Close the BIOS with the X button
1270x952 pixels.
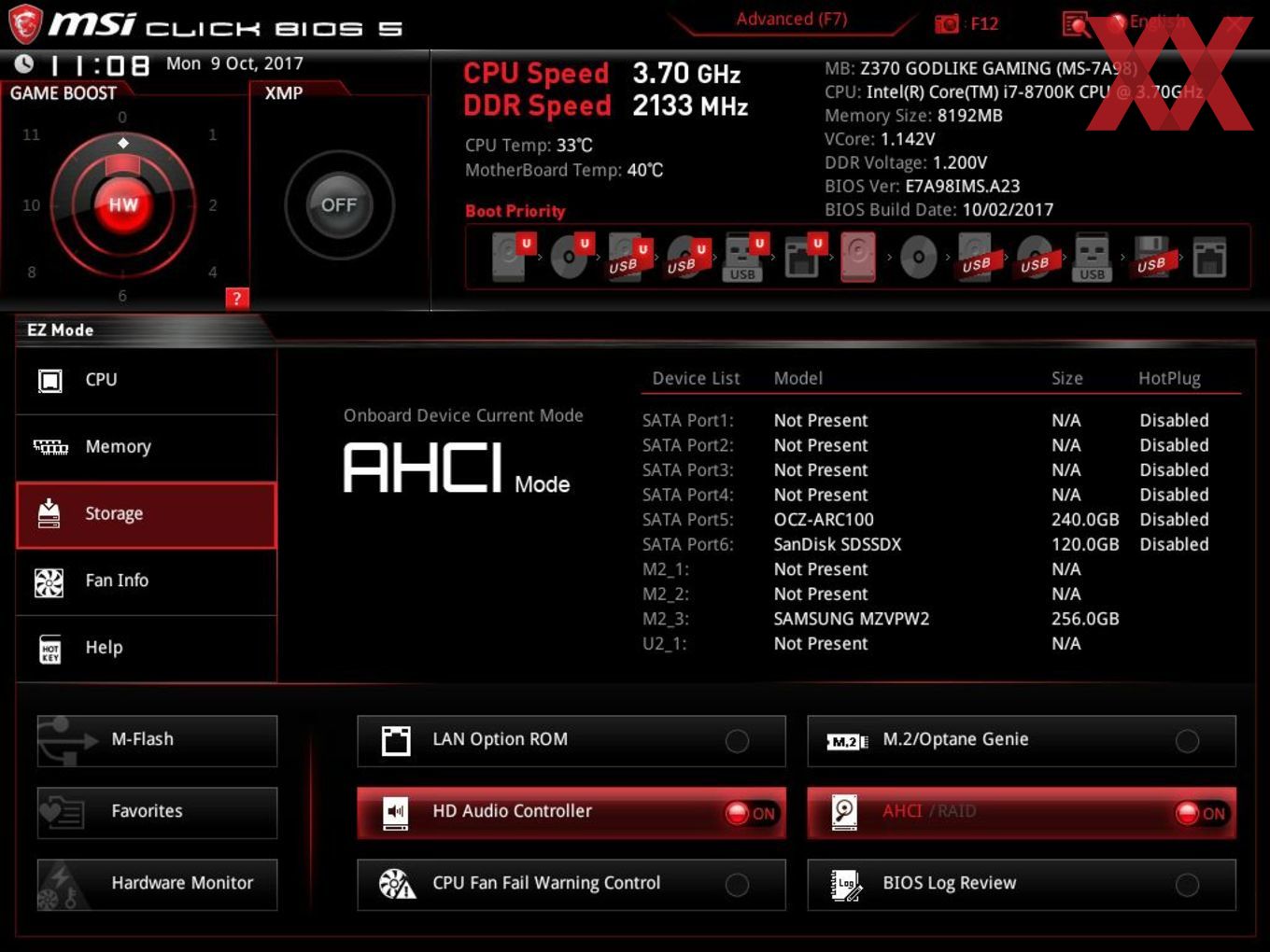click(x=1235, y=23)
